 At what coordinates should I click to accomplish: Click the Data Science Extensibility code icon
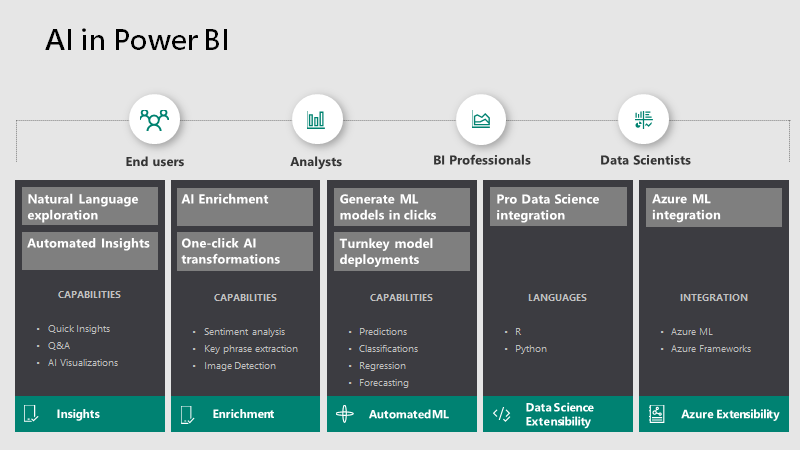pos(502,414)
